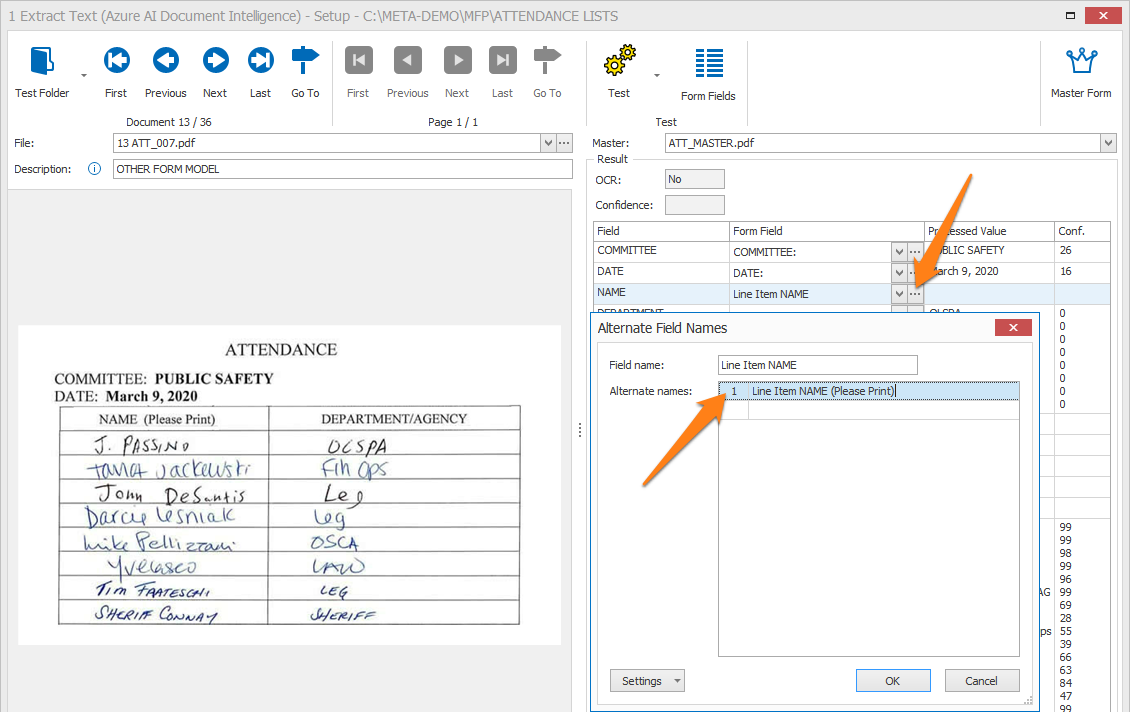Expand the File dropdown list

tap(548, 143)
